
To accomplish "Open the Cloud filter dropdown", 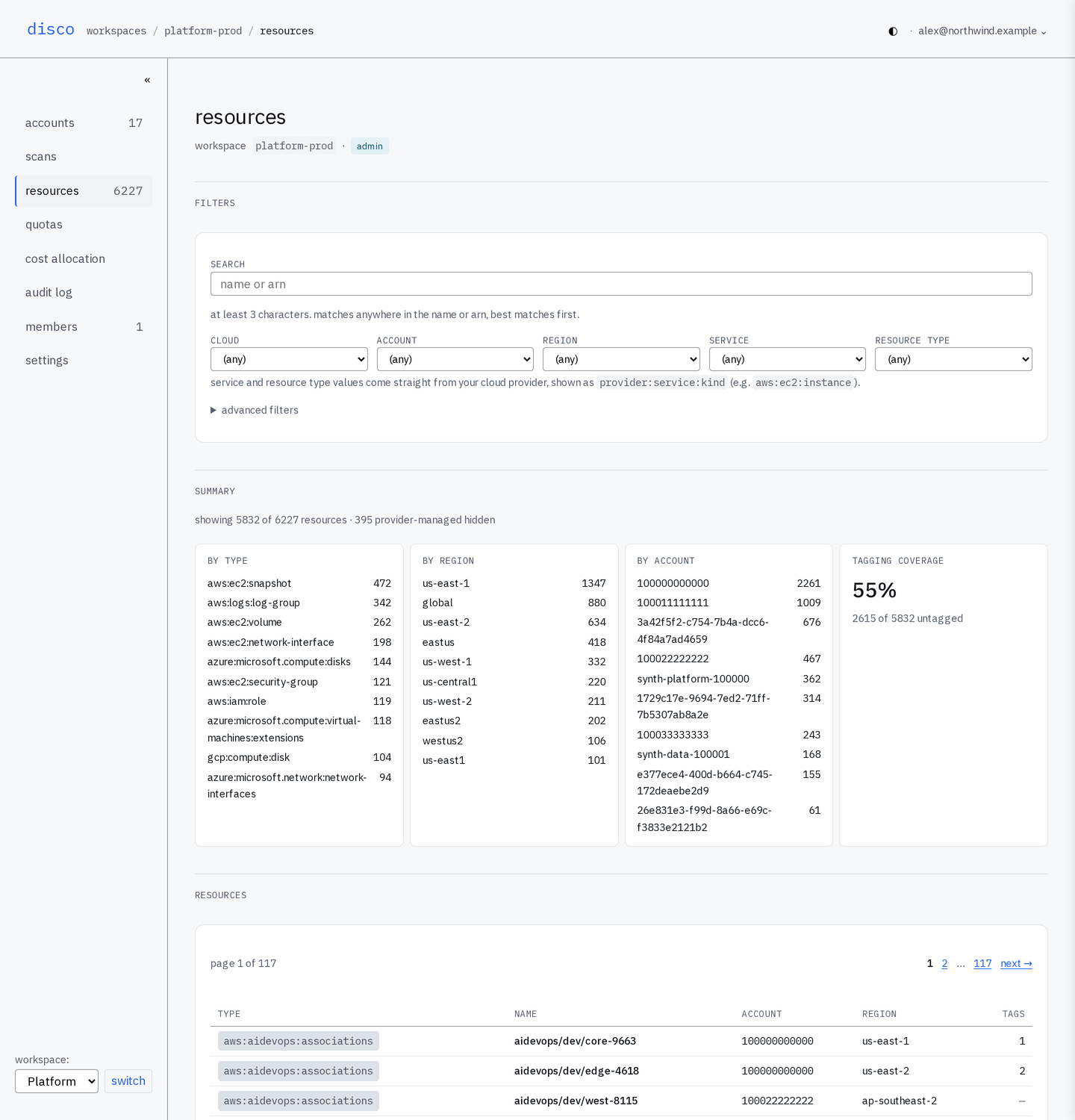I will click(x=289, y=359).
